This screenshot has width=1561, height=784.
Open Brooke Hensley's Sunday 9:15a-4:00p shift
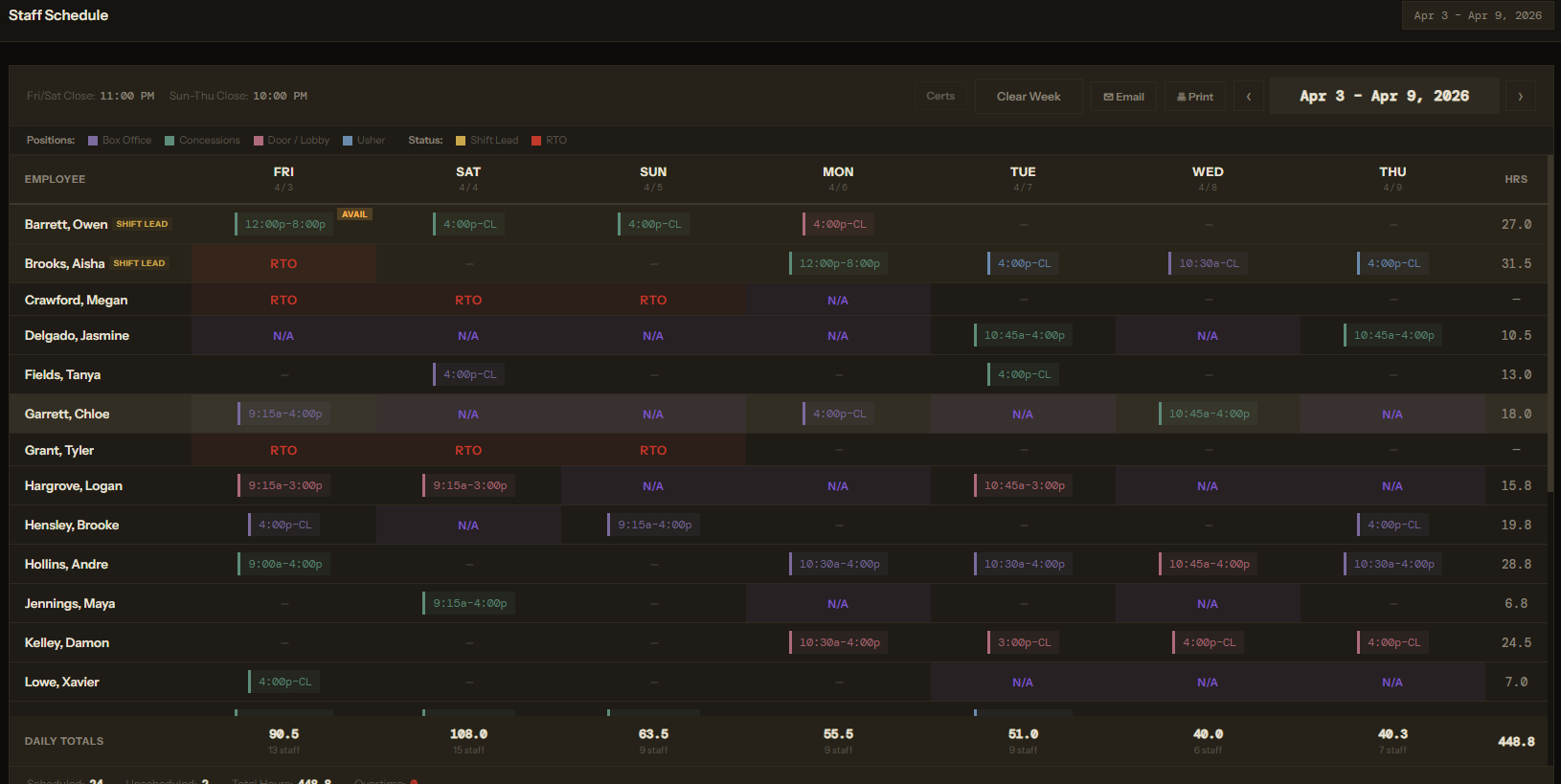coord(653,525)
